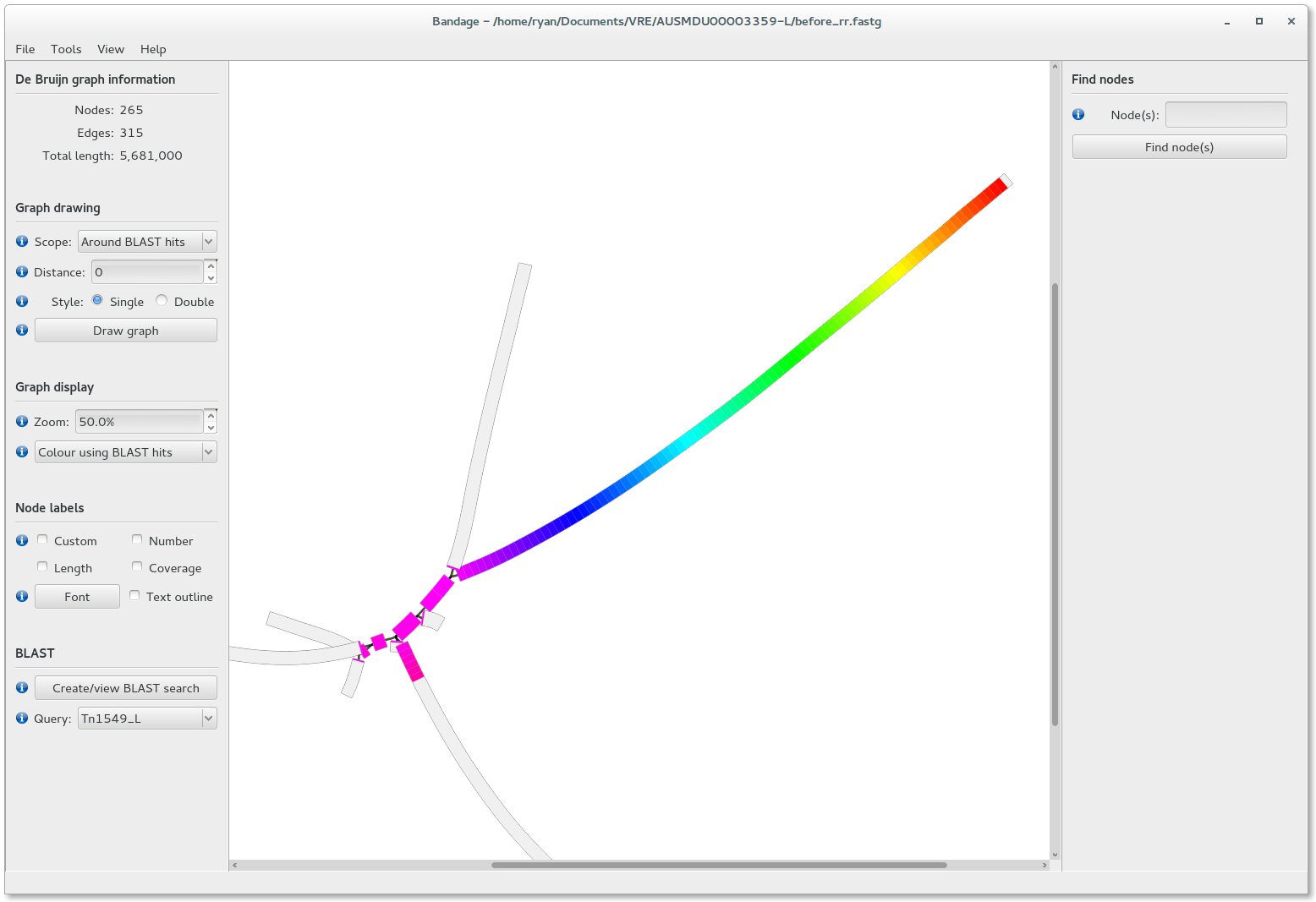Click info icon beside Distance field

[22, 271]
